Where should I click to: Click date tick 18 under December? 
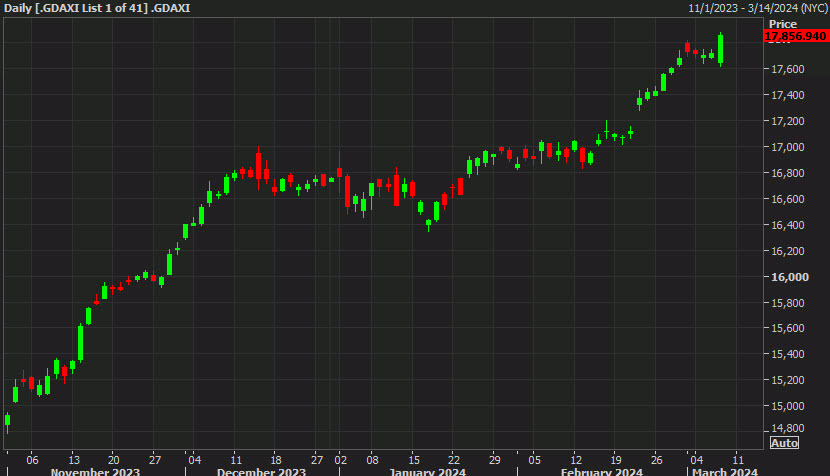point(276,460)
